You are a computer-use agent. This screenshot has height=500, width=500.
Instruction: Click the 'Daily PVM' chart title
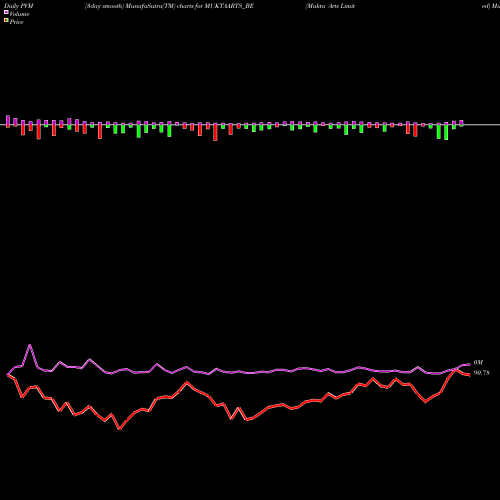coord(19,6)
